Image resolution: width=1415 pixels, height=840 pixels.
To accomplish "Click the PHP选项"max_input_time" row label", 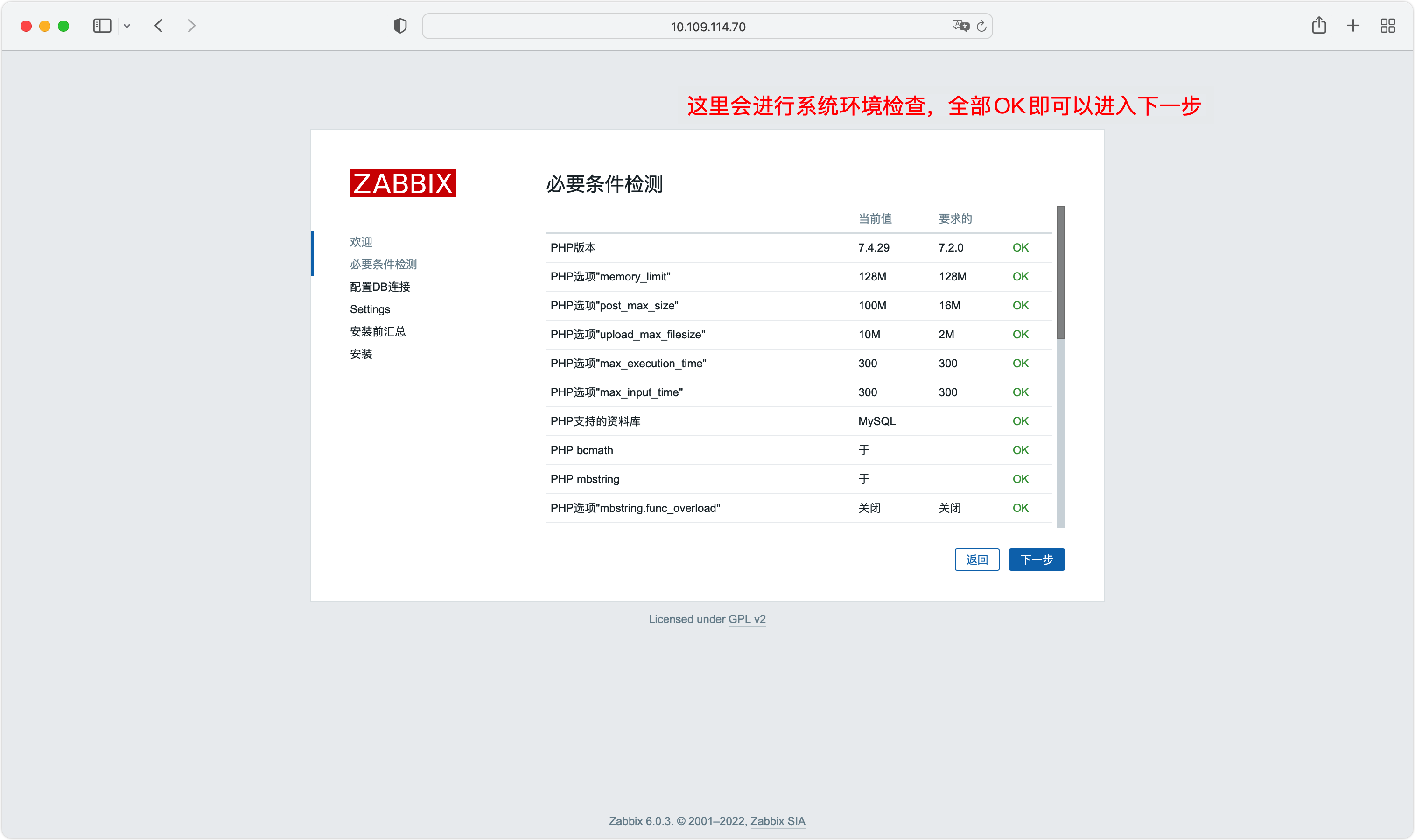I will pos(616,392).
